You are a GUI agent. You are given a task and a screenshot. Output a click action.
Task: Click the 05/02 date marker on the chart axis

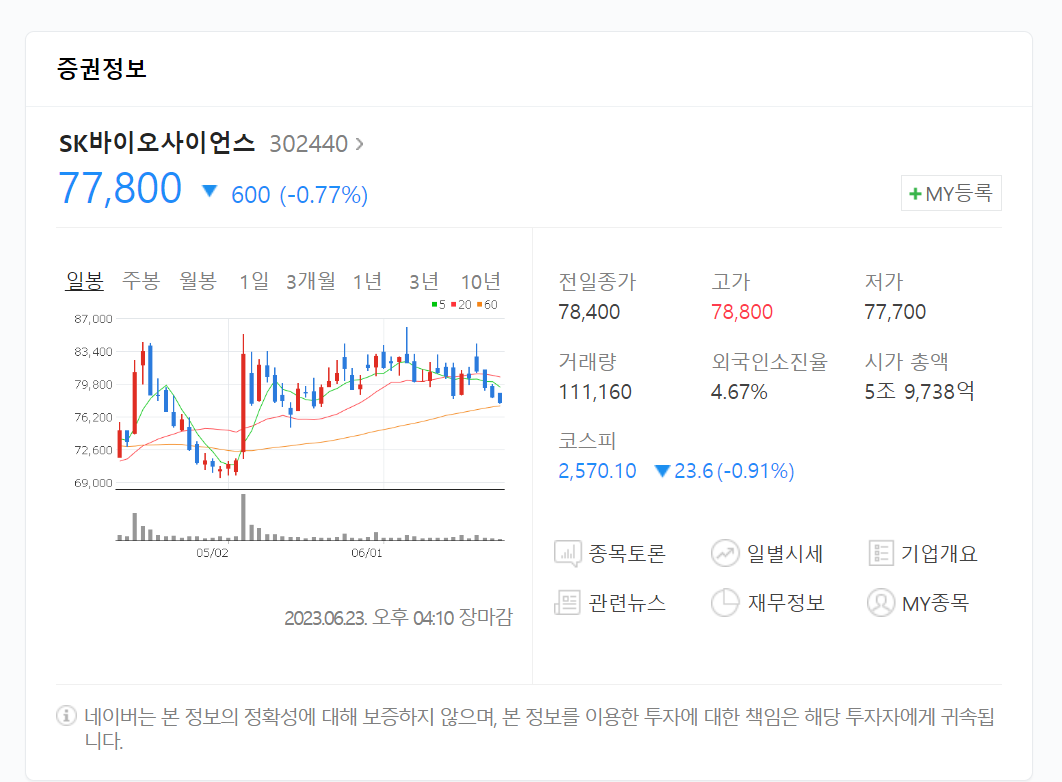click(x=212, y=553)
